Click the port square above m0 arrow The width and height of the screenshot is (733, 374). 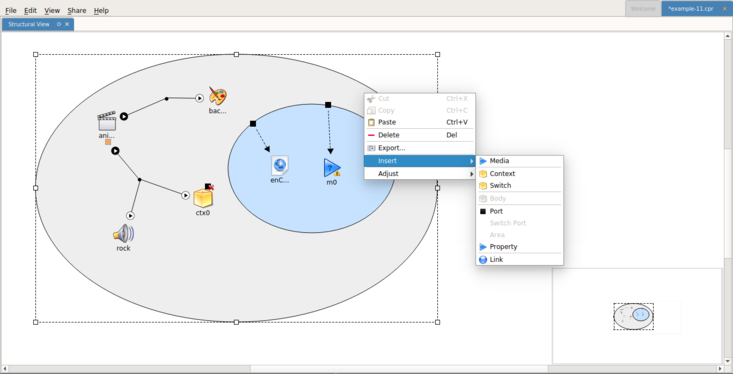(328, 105)
